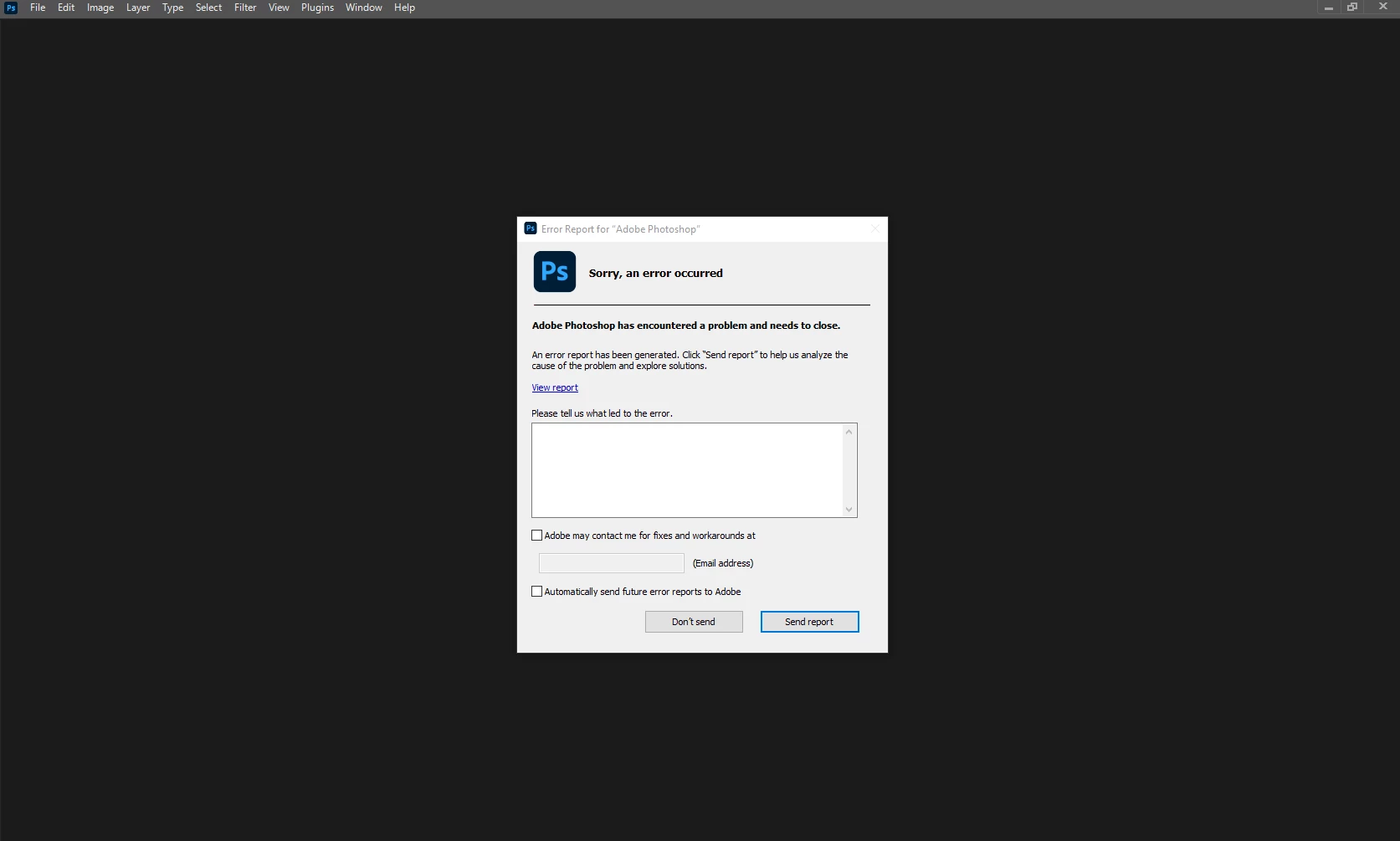Screen dimensions: 1400x841
Task: Open the Type menu
Action: (172, 8)
